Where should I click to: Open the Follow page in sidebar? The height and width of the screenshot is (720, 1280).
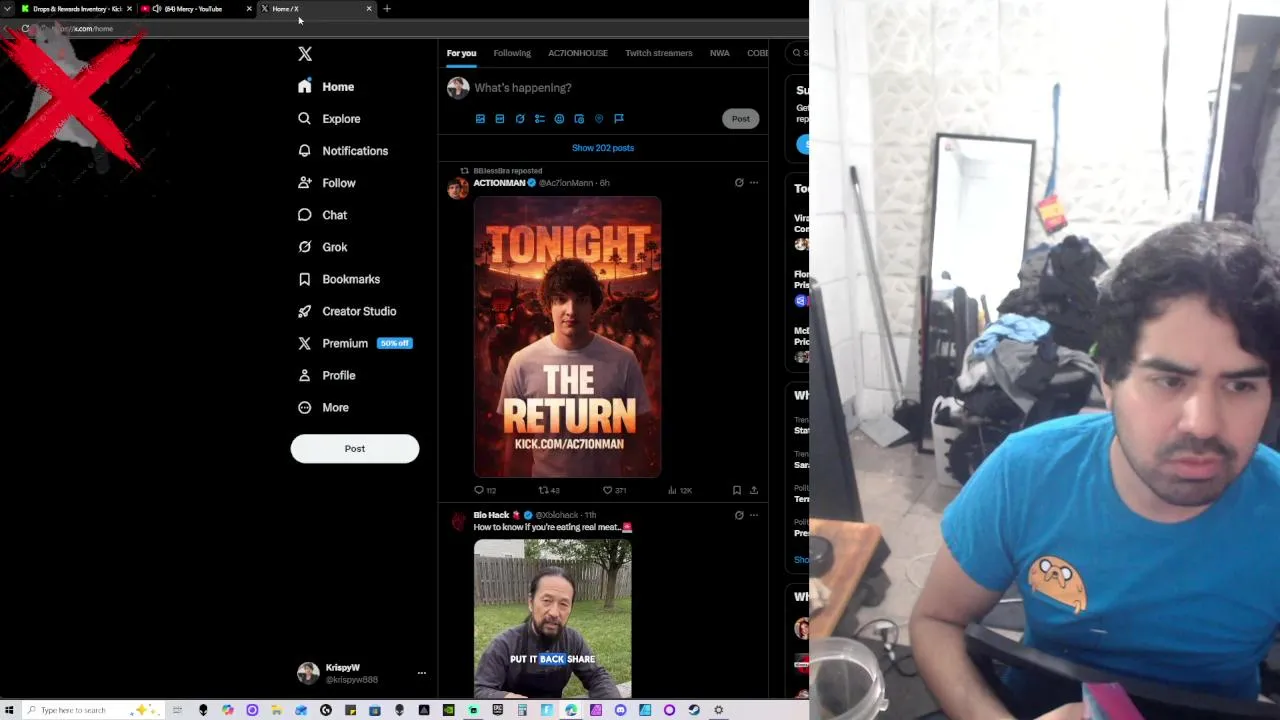(x=327, y=183)
